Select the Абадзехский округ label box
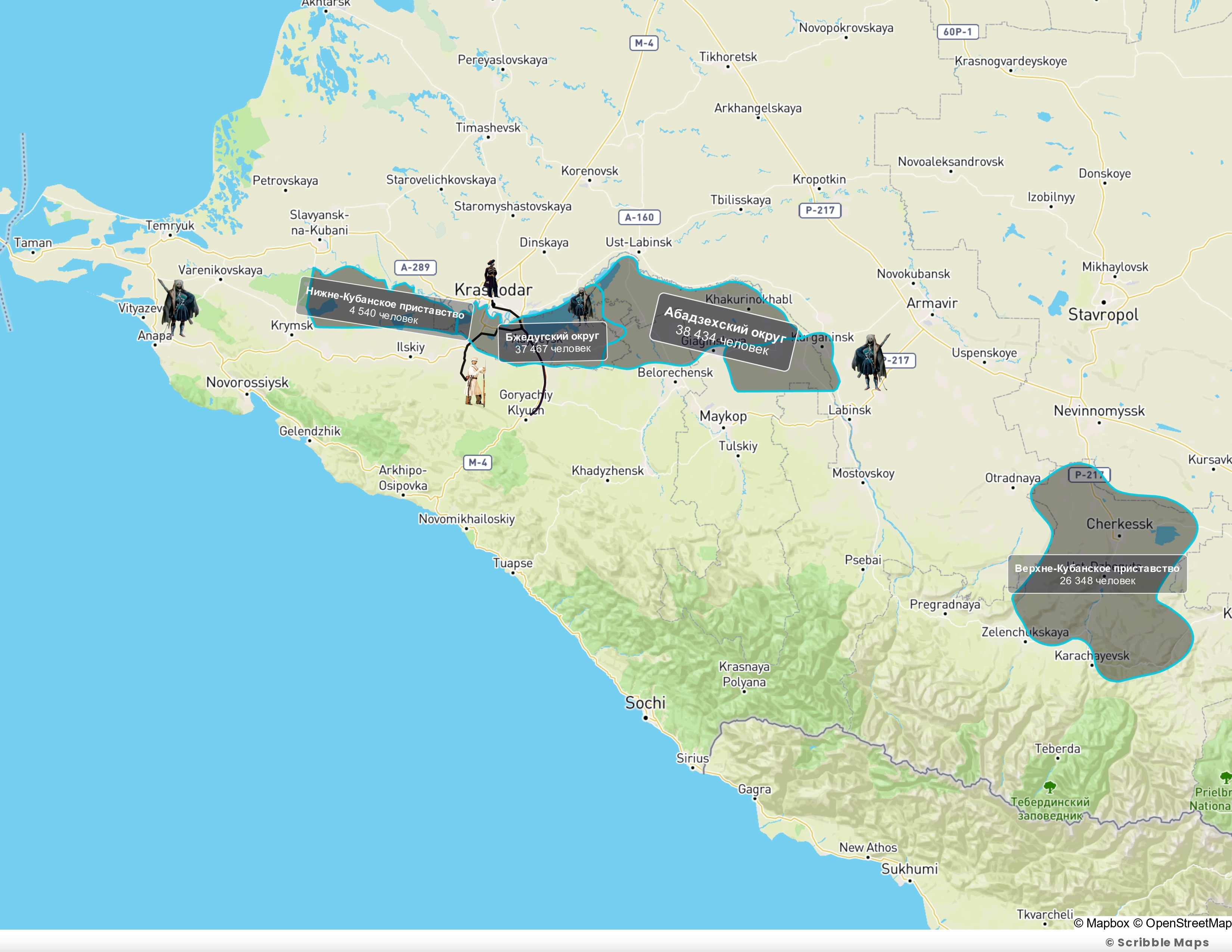1232x952 pixels. click(x=724, y=332)
